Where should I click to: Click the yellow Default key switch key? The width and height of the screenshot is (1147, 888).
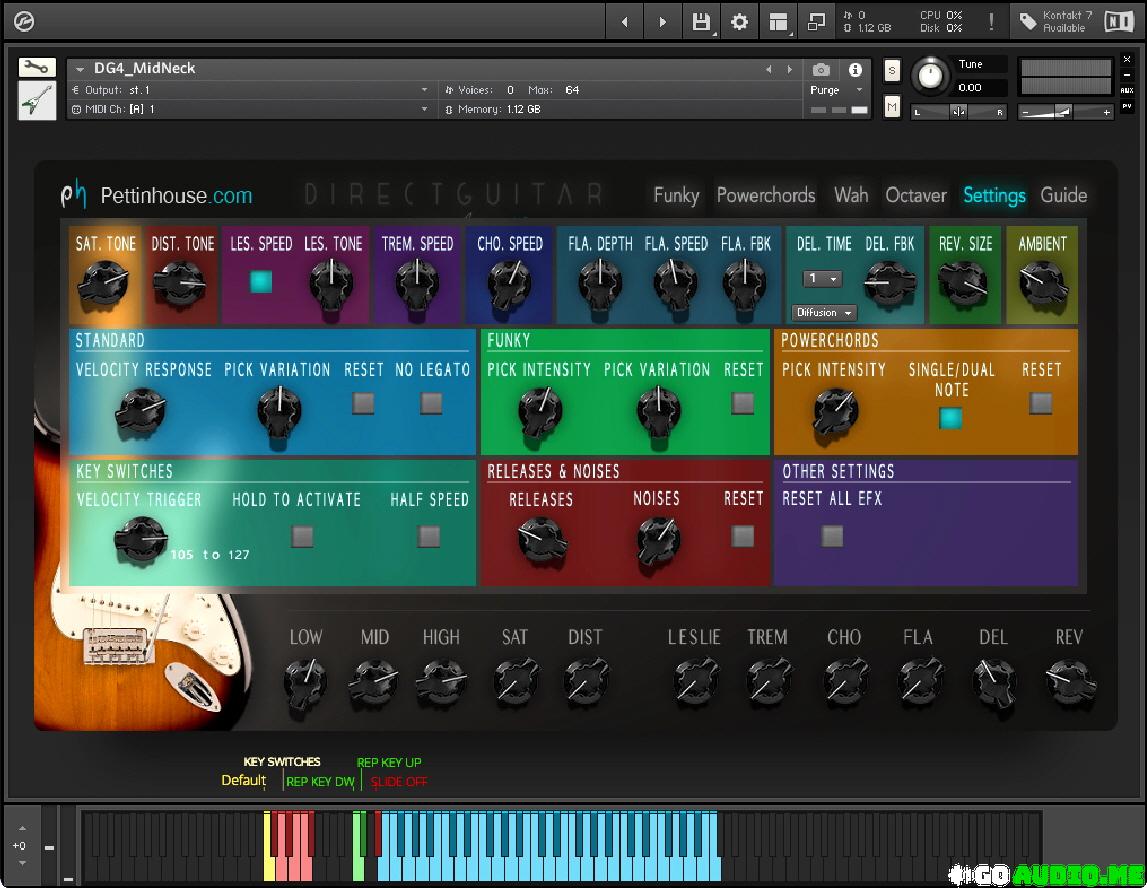point(268,846)
